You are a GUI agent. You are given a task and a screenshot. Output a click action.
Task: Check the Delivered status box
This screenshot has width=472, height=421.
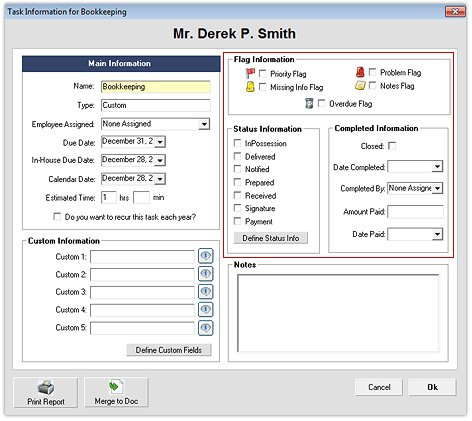tap(237, 156)
